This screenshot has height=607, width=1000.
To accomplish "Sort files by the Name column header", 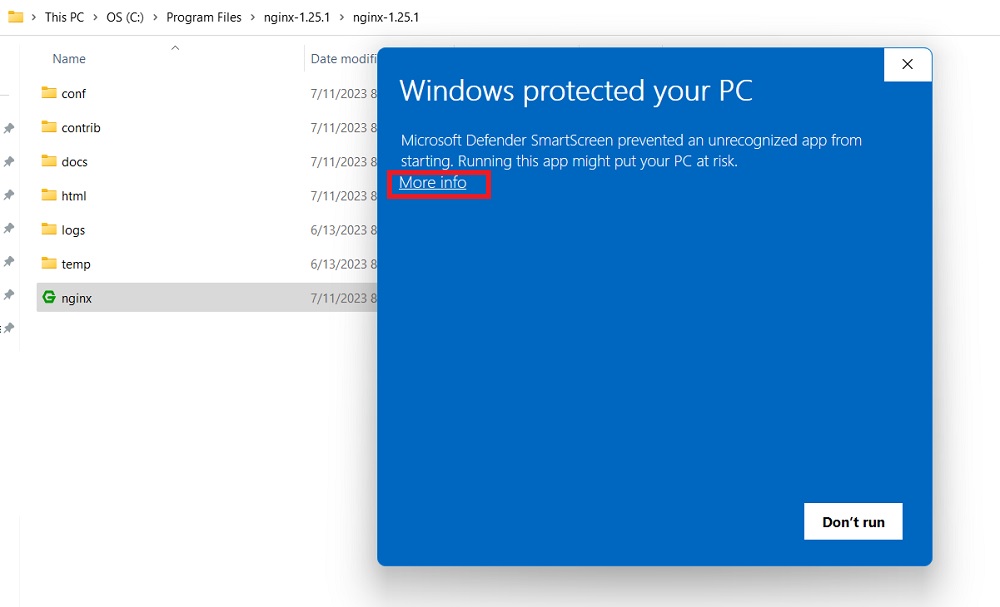I will (x=68, y=58).
